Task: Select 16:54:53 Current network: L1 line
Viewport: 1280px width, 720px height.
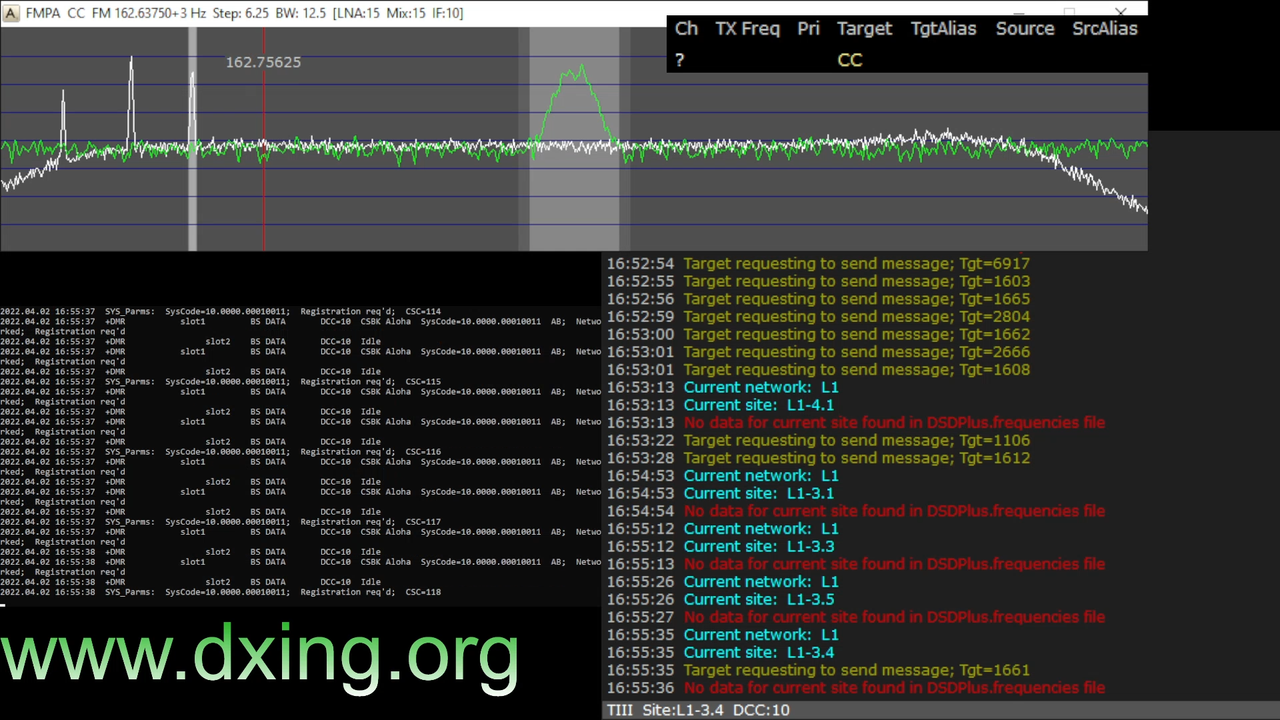Action: [723, 476]
